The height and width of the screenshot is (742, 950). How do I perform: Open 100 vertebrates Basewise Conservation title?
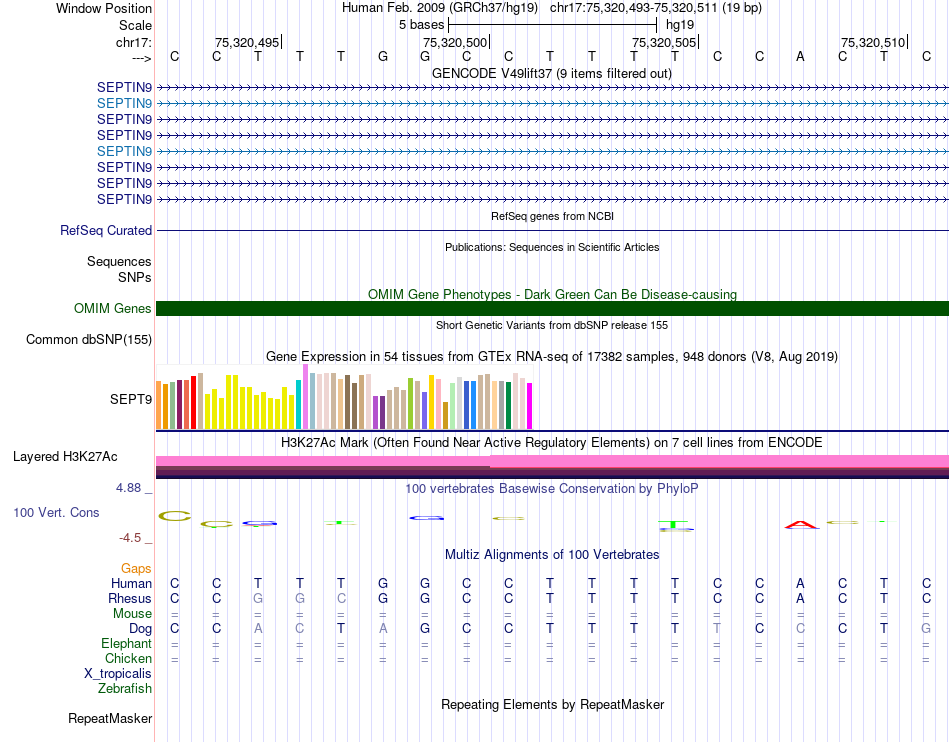552,489
